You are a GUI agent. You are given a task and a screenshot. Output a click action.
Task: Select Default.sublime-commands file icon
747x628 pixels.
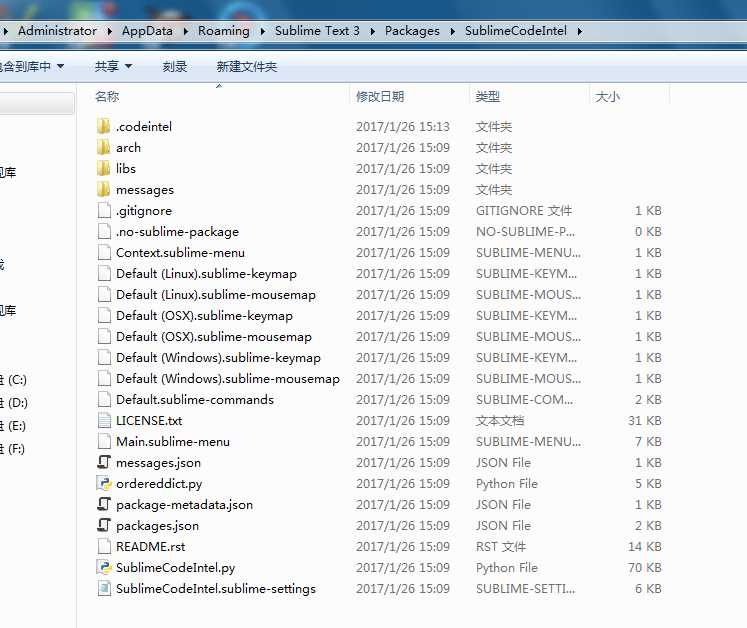(104, 399)
